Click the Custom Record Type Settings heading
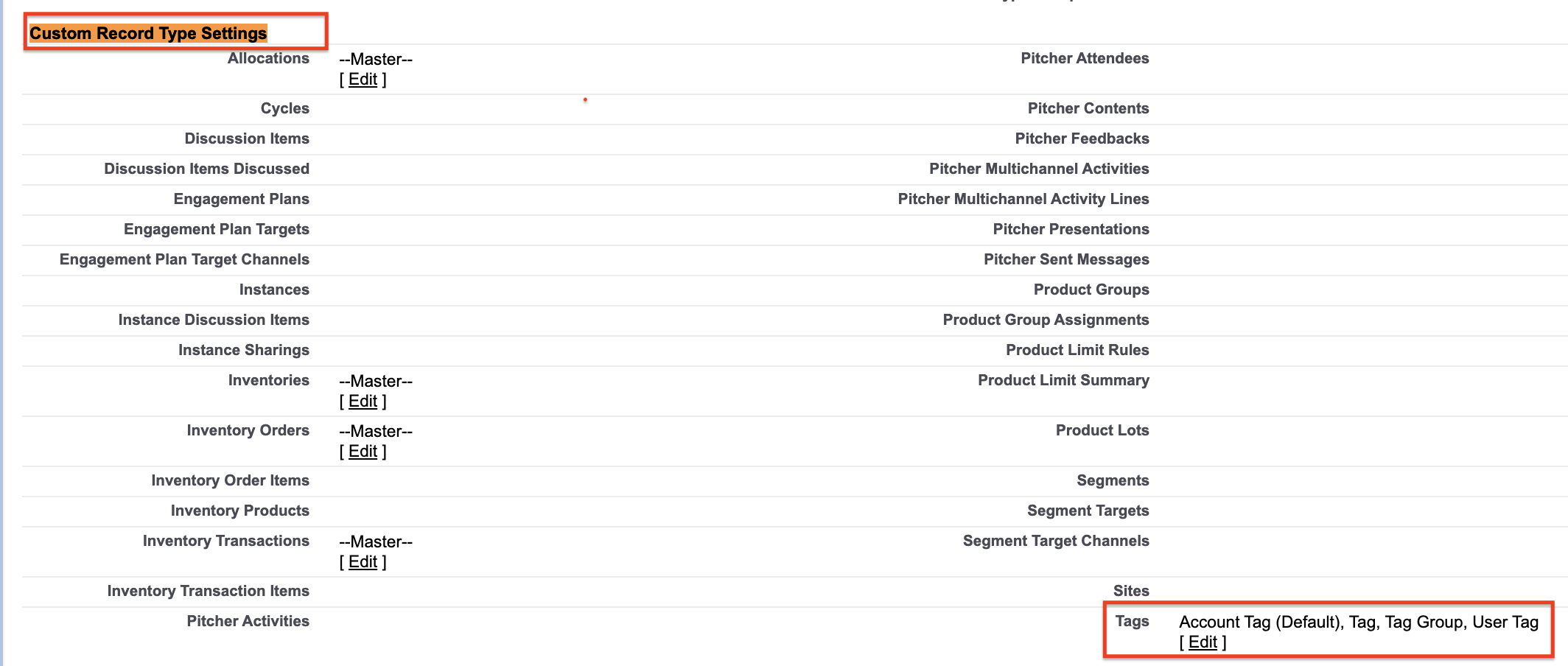This screenshot has height=666, width=1568. [x=148, y=33]
